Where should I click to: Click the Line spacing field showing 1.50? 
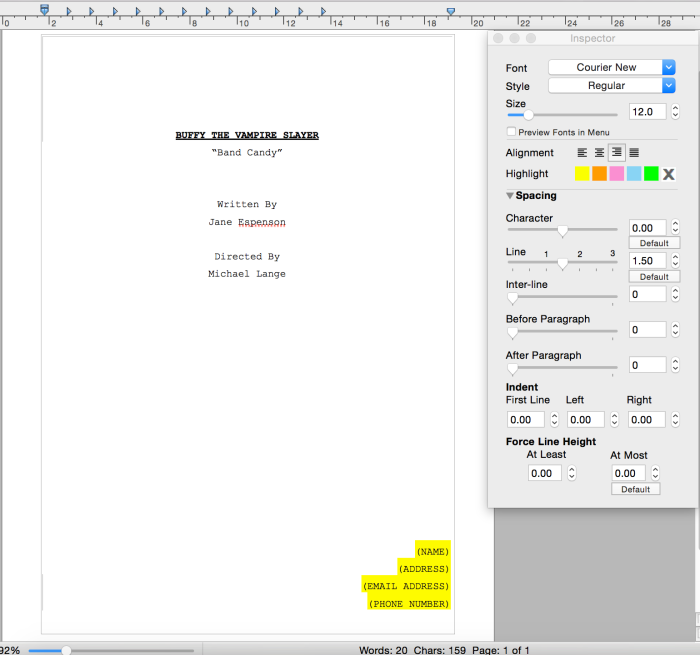click(x=647, y=261)
